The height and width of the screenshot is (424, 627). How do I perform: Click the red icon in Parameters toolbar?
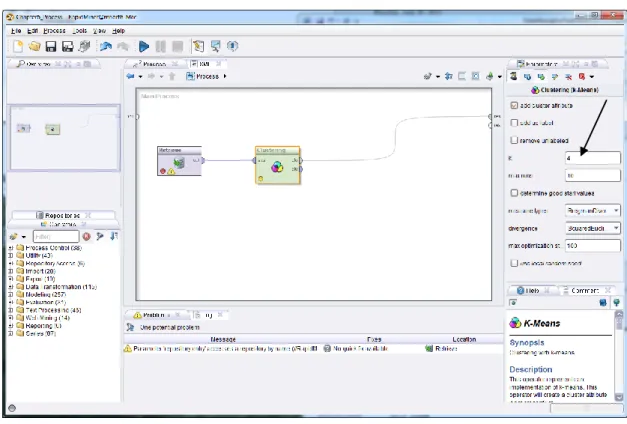pyautogui.click(x=582, y=76)
